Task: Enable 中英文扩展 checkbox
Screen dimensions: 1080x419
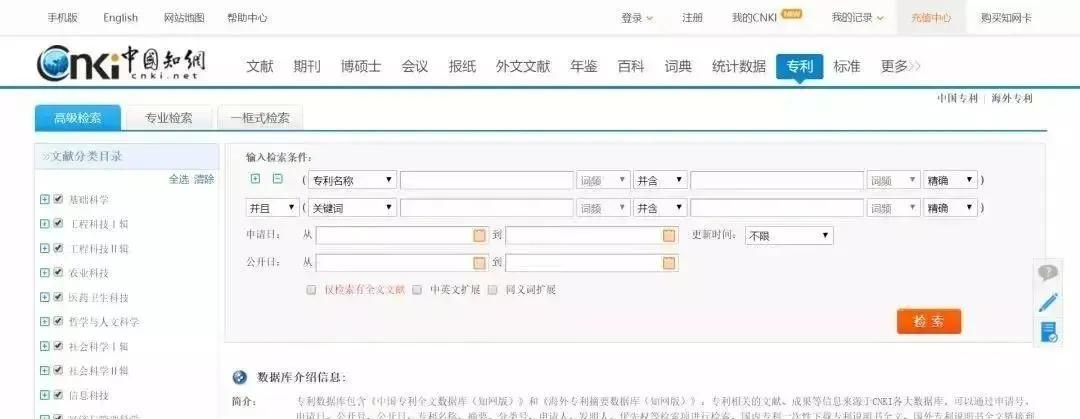Action: 417,290
